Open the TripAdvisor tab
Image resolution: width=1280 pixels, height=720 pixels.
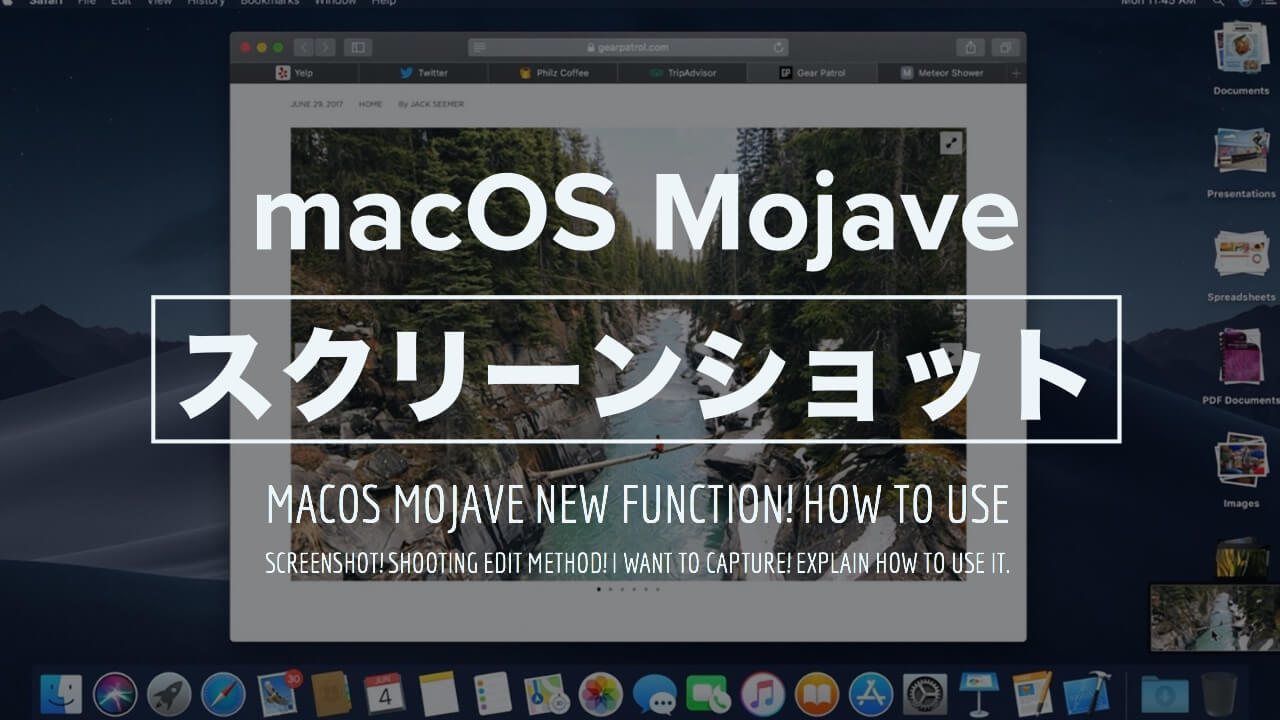pos(682,73)
